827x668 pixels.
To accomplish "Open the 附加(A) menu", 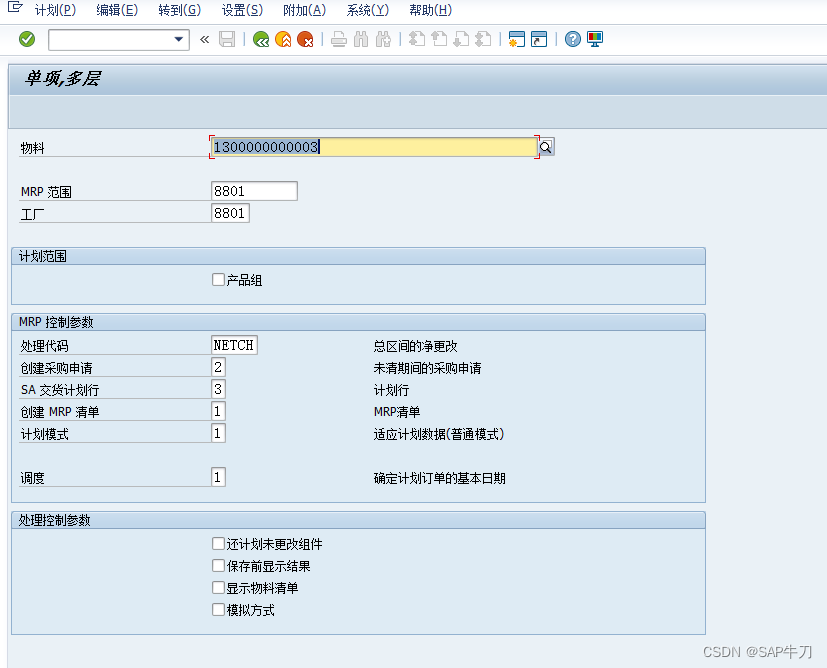I will (x=305, y=10).
